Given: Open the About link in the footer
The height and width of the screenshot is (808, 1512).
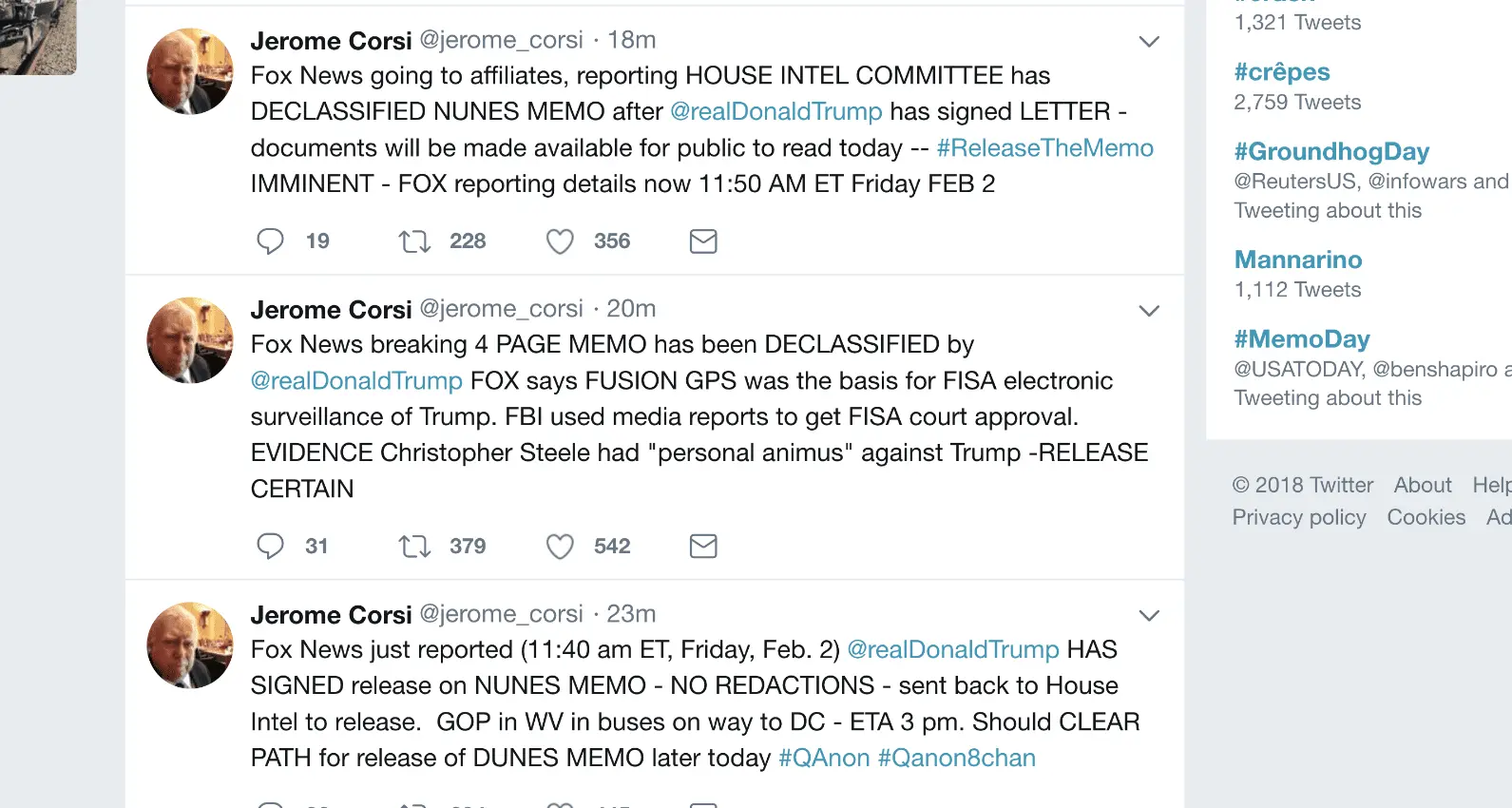Looking at the screenshot, I should (1423, 486).
